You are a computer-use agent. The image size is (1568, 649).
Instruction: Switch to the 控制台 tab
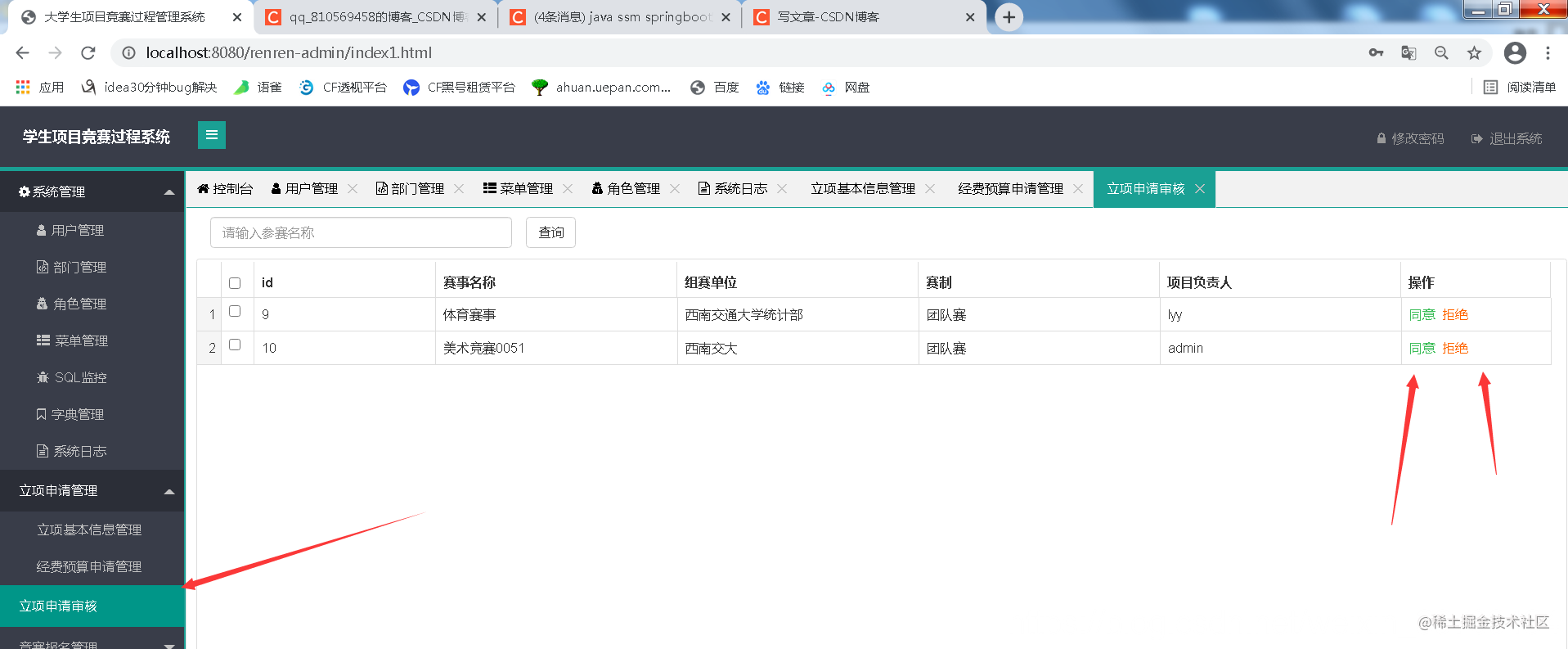(x=225, y=188)
